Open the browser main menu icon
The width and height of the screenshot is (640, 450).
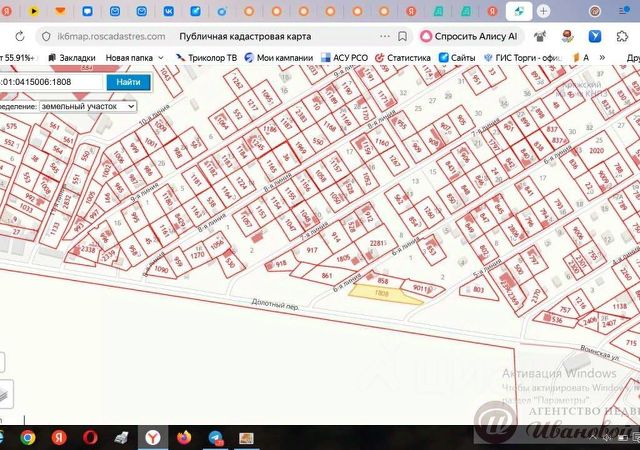pos(624,11)
